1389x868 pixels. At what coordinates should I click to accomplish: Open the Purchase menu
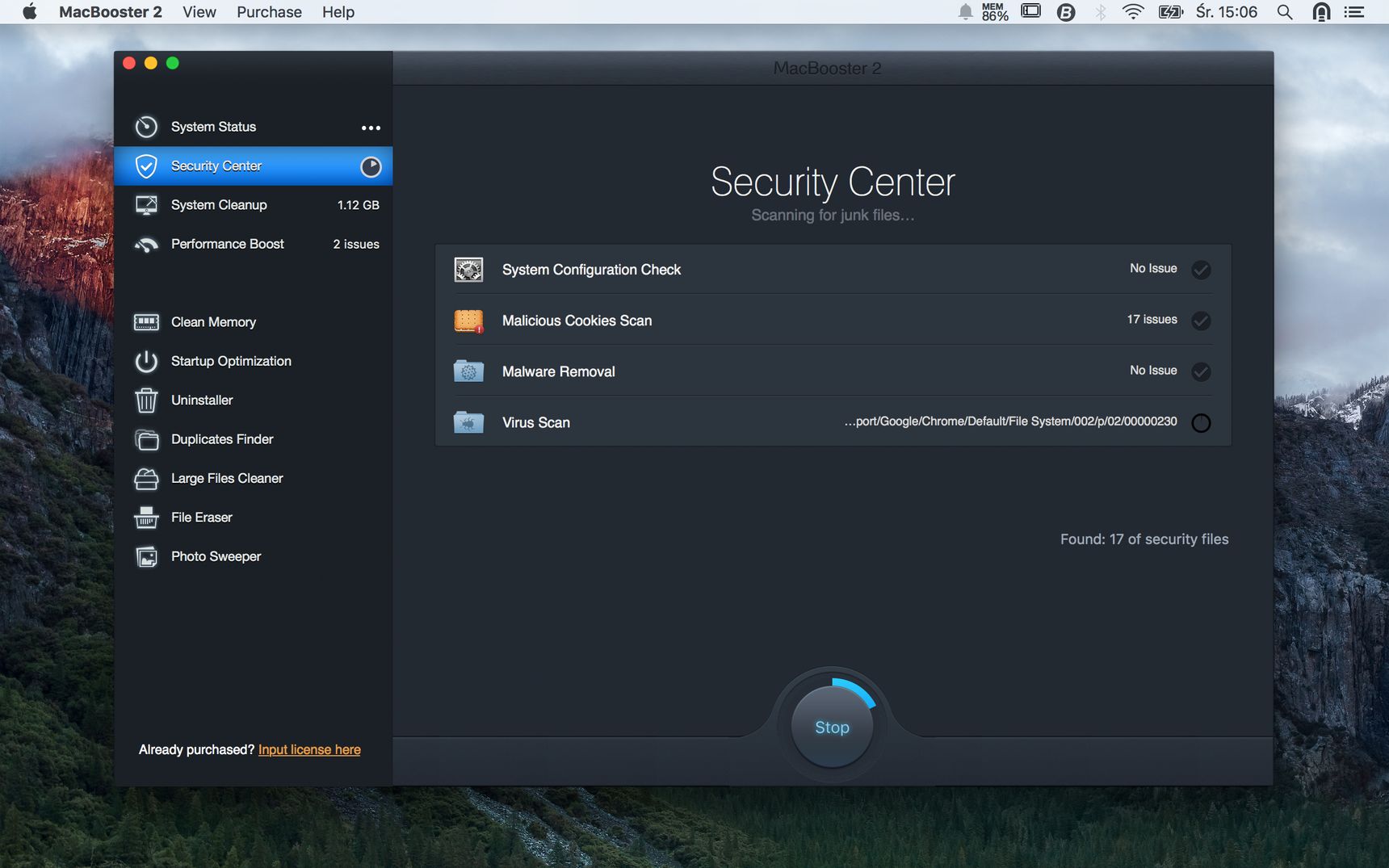point(269,12)
